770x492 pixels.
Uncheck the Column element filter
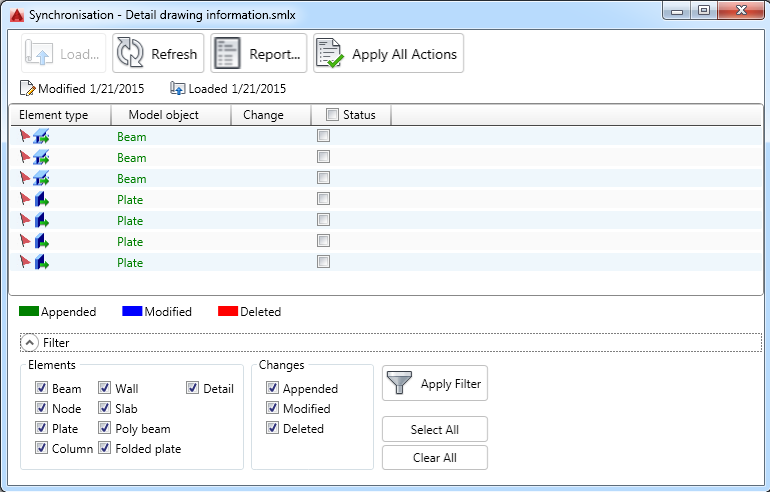click(41, 448)
